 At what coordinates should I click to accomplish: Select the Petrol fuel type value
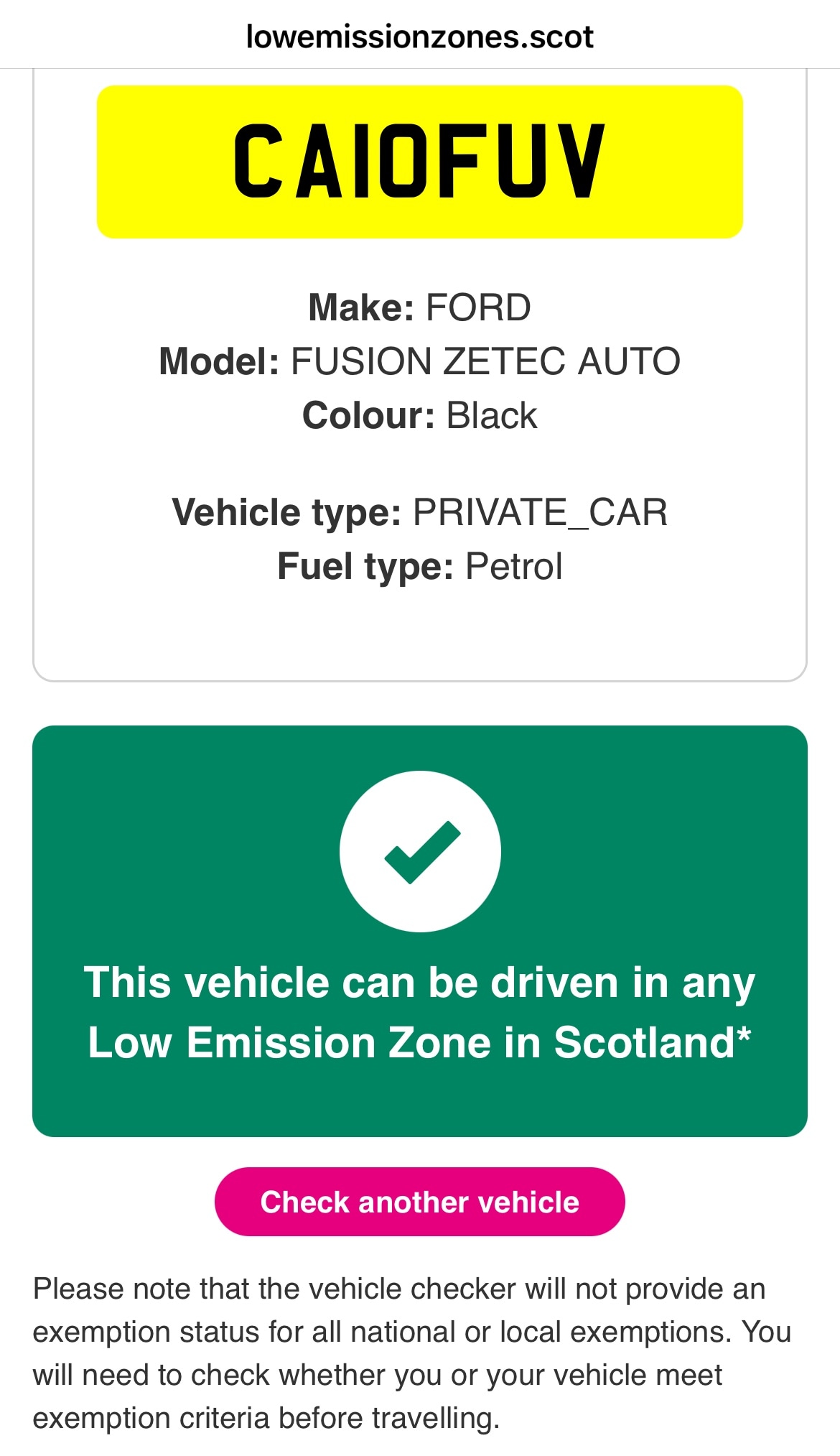[x=514, y=566]
